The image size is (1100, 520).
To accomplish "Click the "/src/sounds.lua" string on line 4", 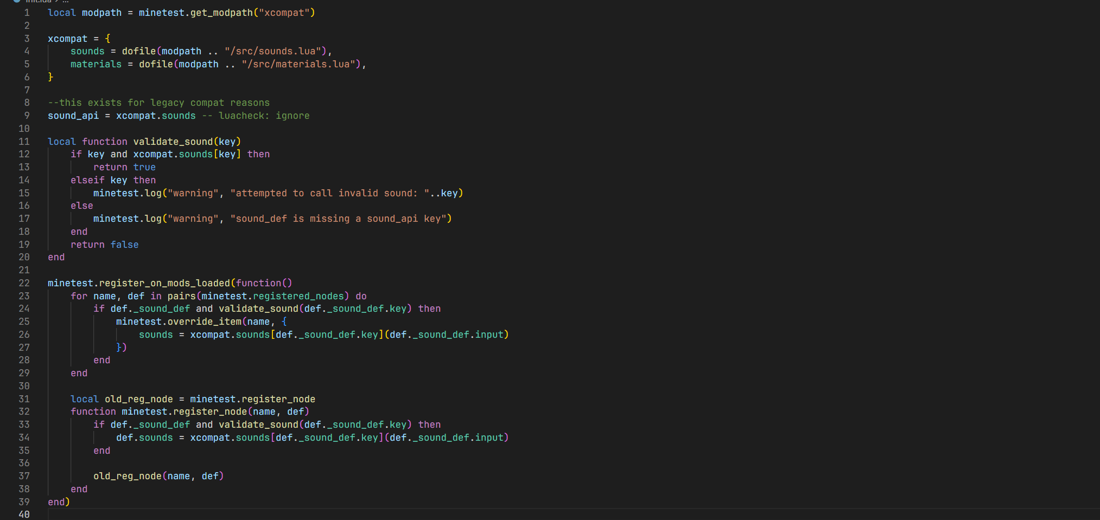I will (x=275, y=51).
